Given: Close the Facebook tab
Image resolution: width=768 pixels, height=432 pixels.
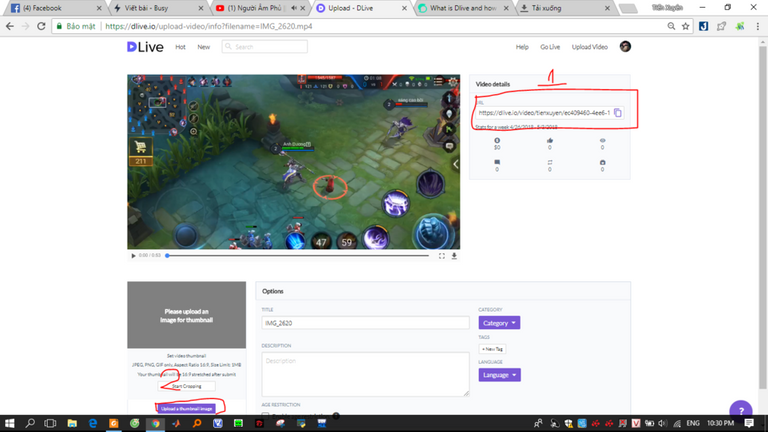Looking at the screenshot, I should (x=99, y=8).
